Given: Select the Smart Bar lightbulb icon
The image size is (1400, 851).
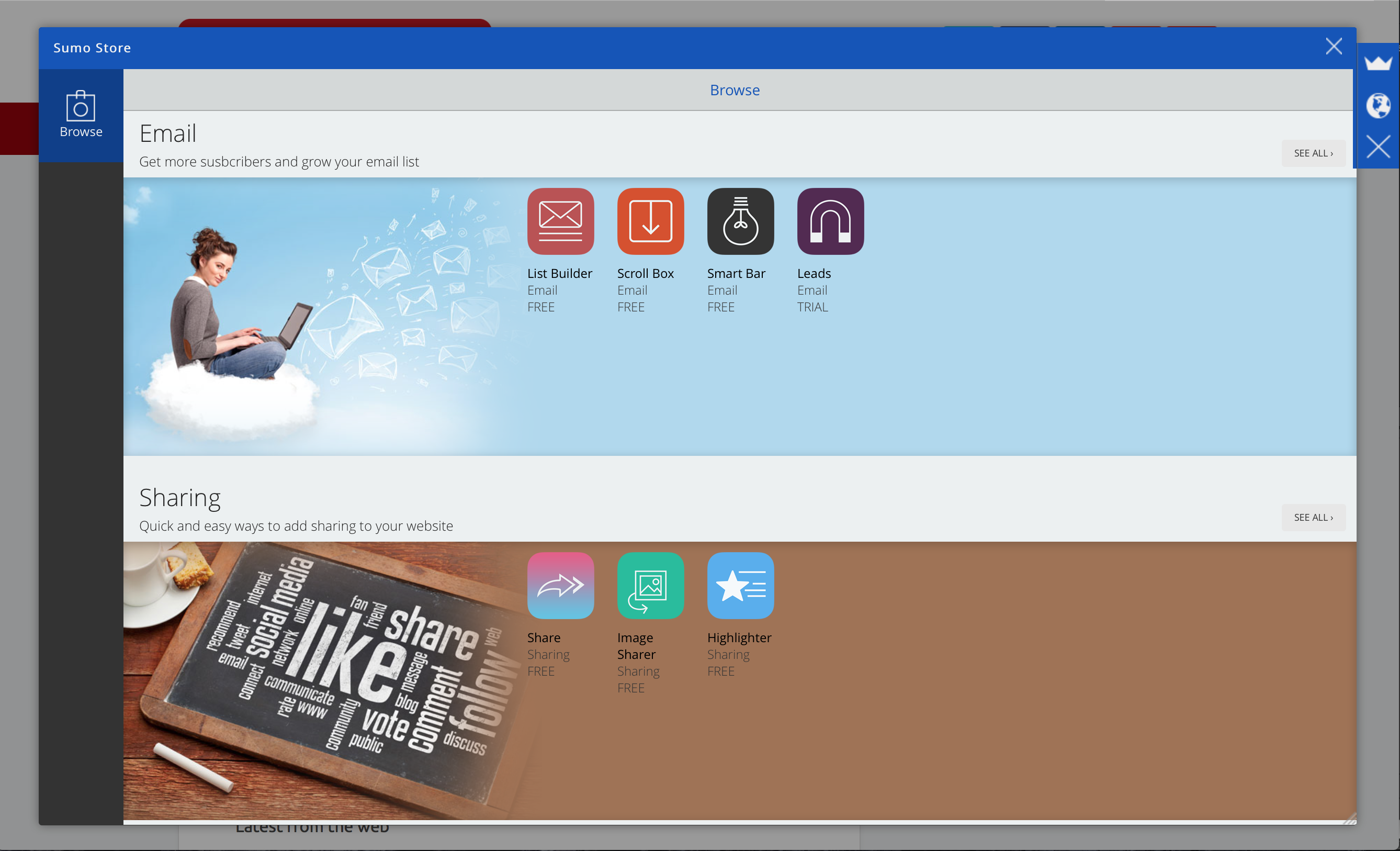Looking at the screenshot, I should click(740, 221).
